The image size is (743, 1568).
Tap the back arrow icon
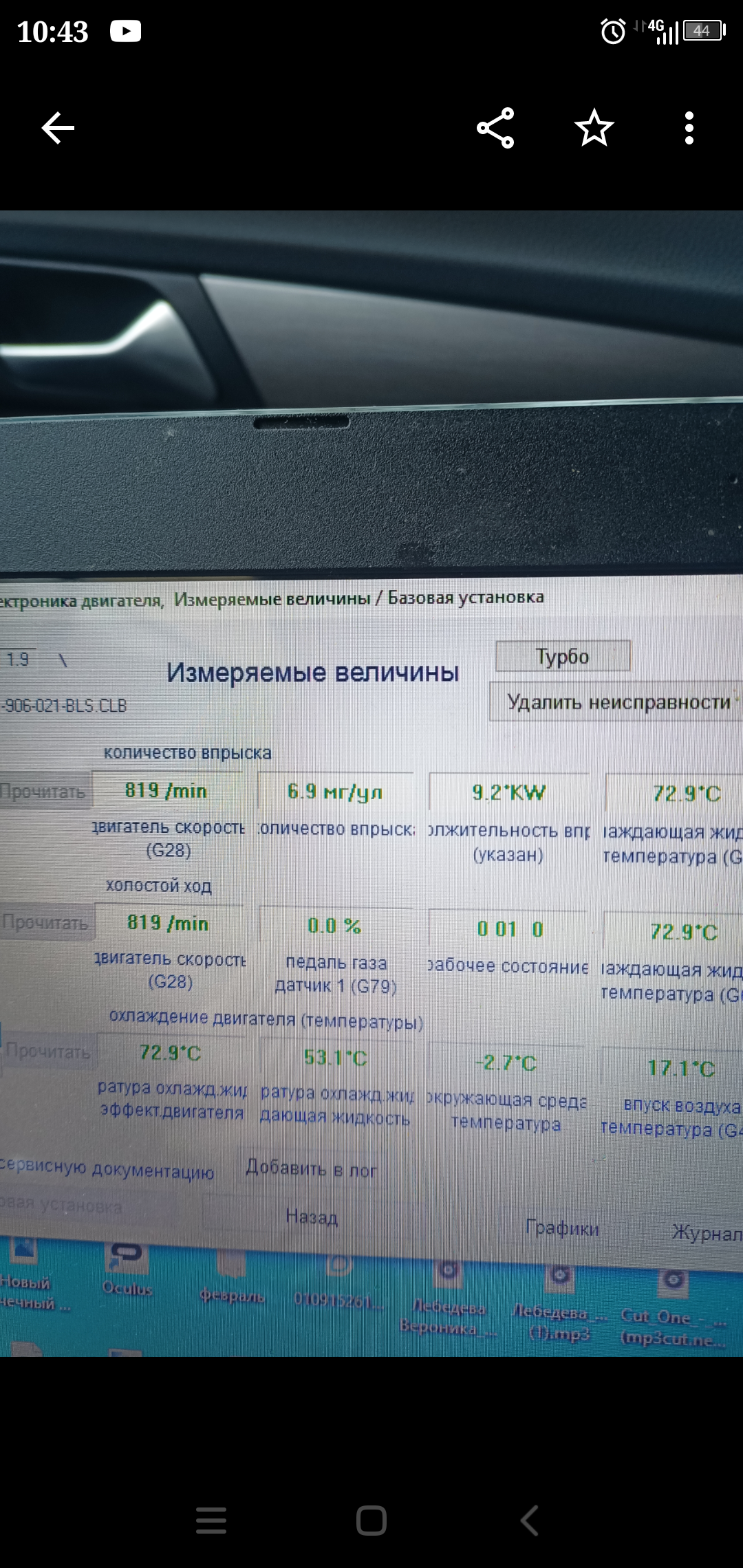58,128
